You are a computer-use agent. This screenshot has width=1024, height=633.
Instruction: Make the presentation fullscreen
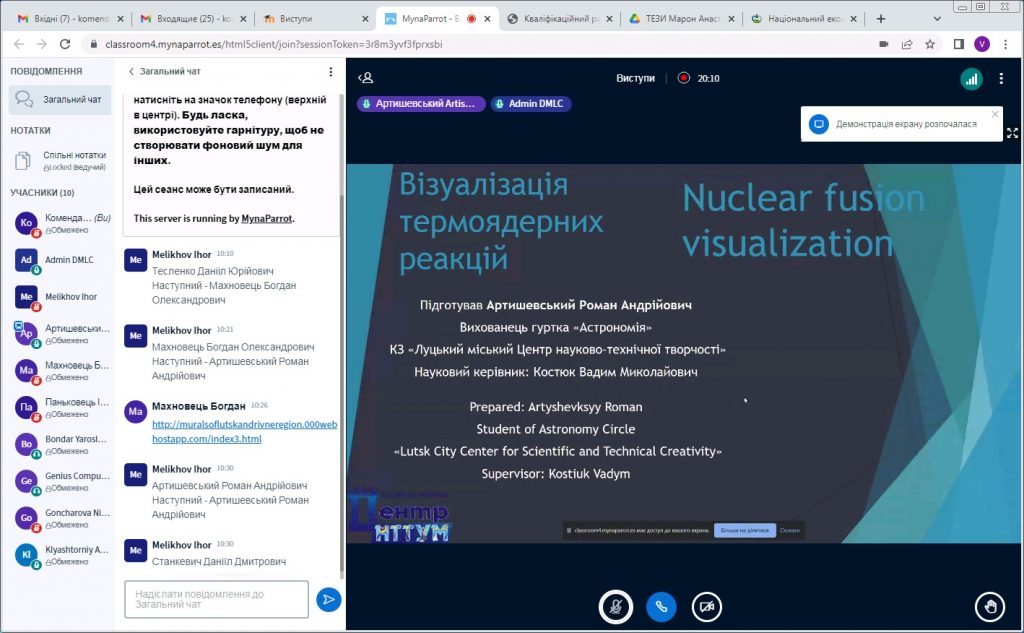click(x=1012, y=132)
